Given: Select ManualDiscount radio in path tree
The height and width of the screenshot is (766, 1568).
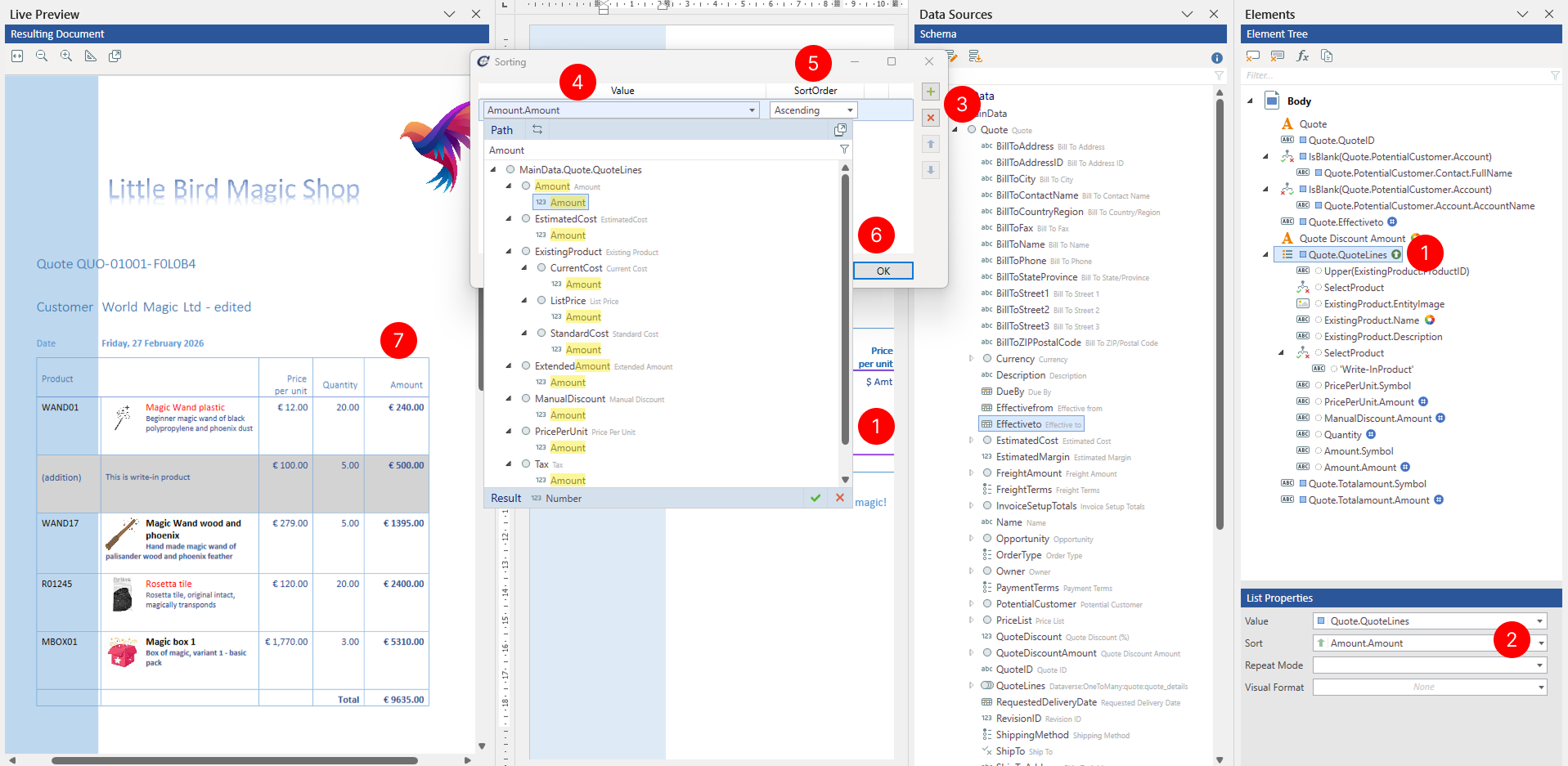Looking at the screenshot, I should [526, 399].
